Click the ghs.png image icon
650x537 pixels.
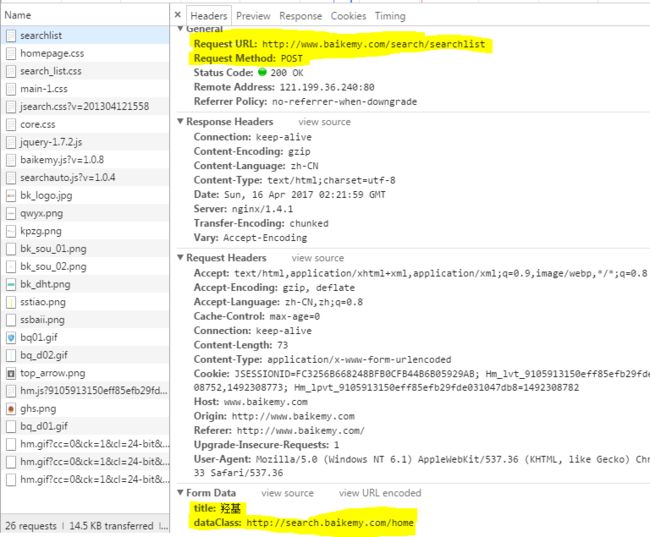pos(11,409)
